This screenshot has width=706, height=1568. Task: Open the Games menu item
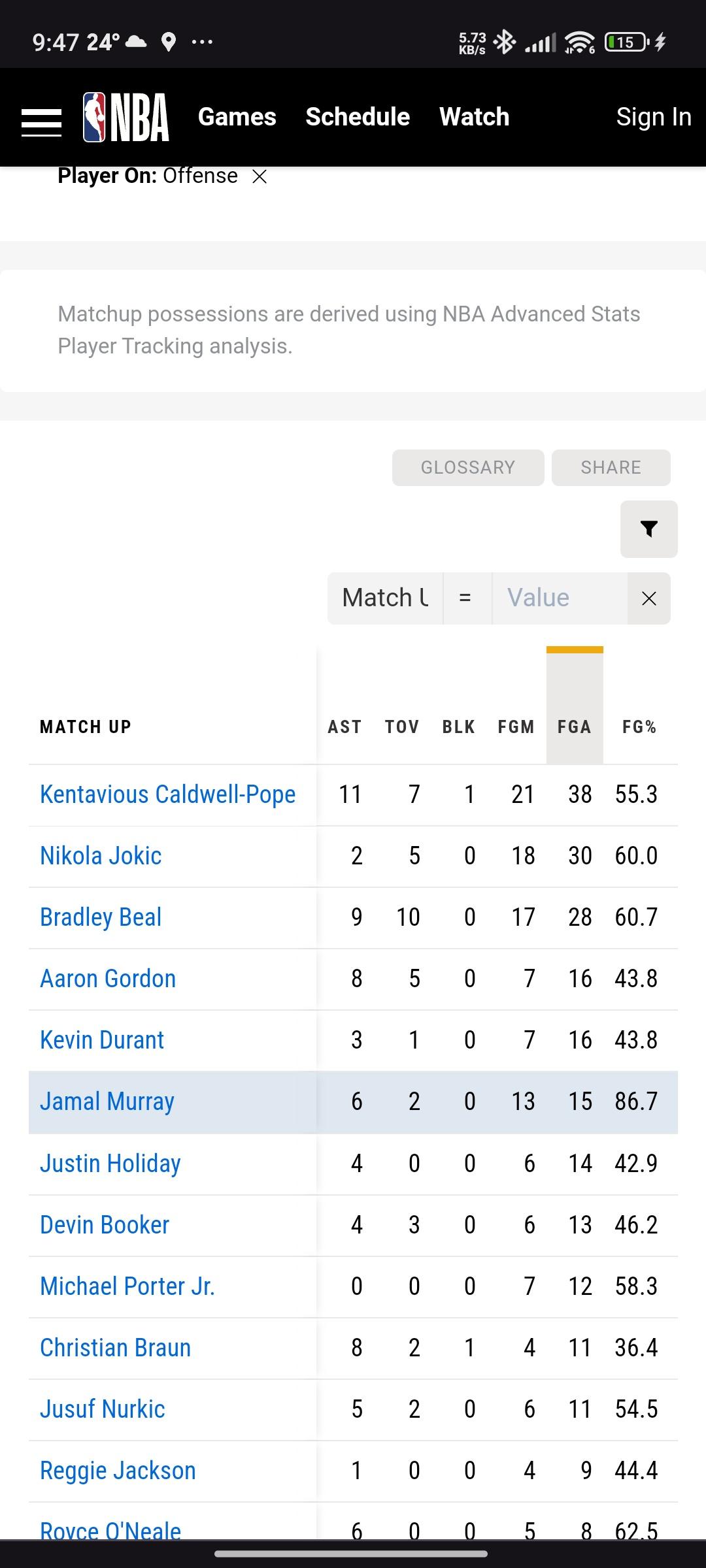click(237, 117)
